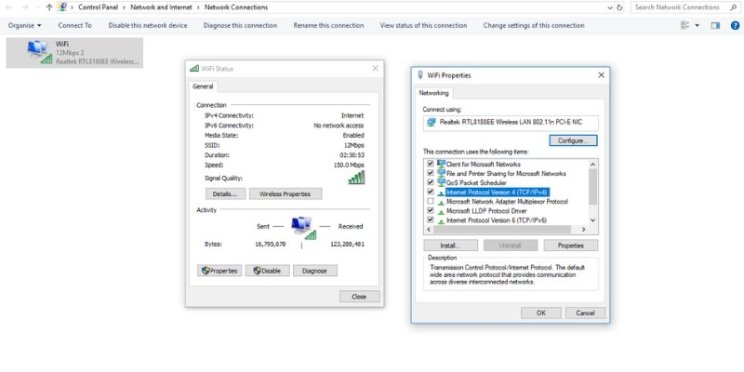744x372 pixels.
Task: Click Network and Internet breadcrumb
Action: click(x=161, y=7)
